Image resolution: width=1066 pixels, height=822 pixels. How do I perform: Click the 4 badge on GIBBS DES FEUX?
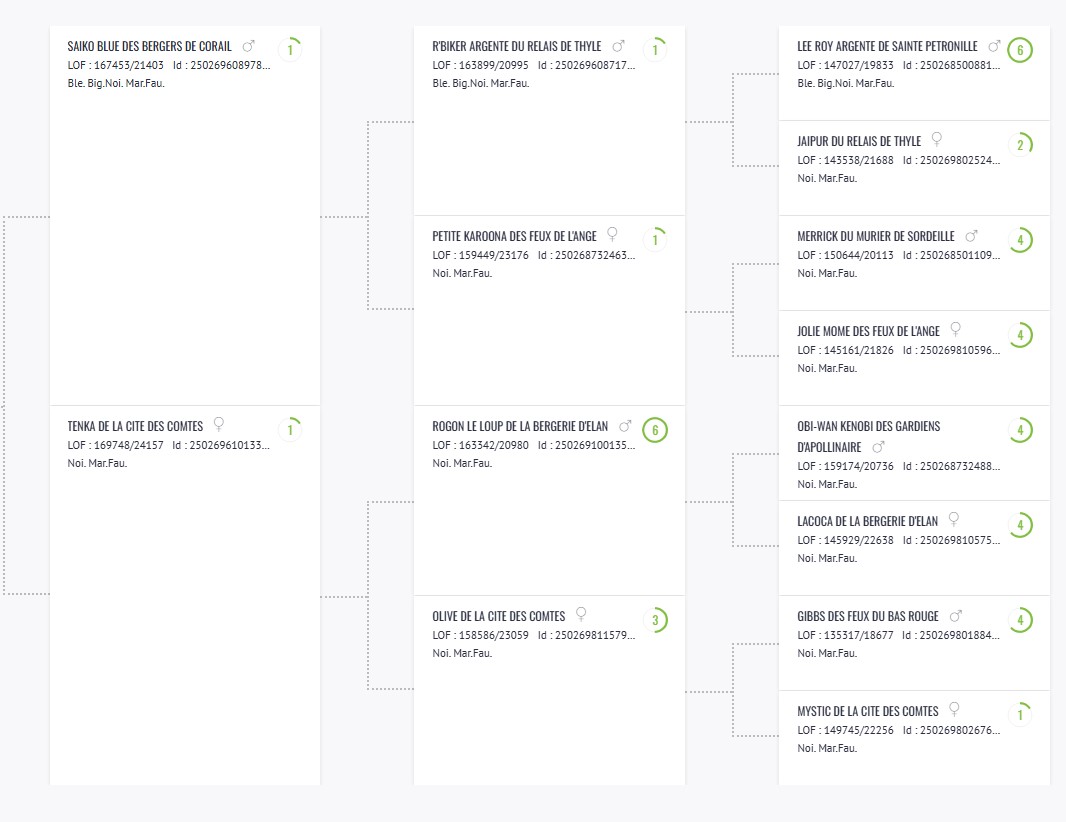(x=1020, y=620)
